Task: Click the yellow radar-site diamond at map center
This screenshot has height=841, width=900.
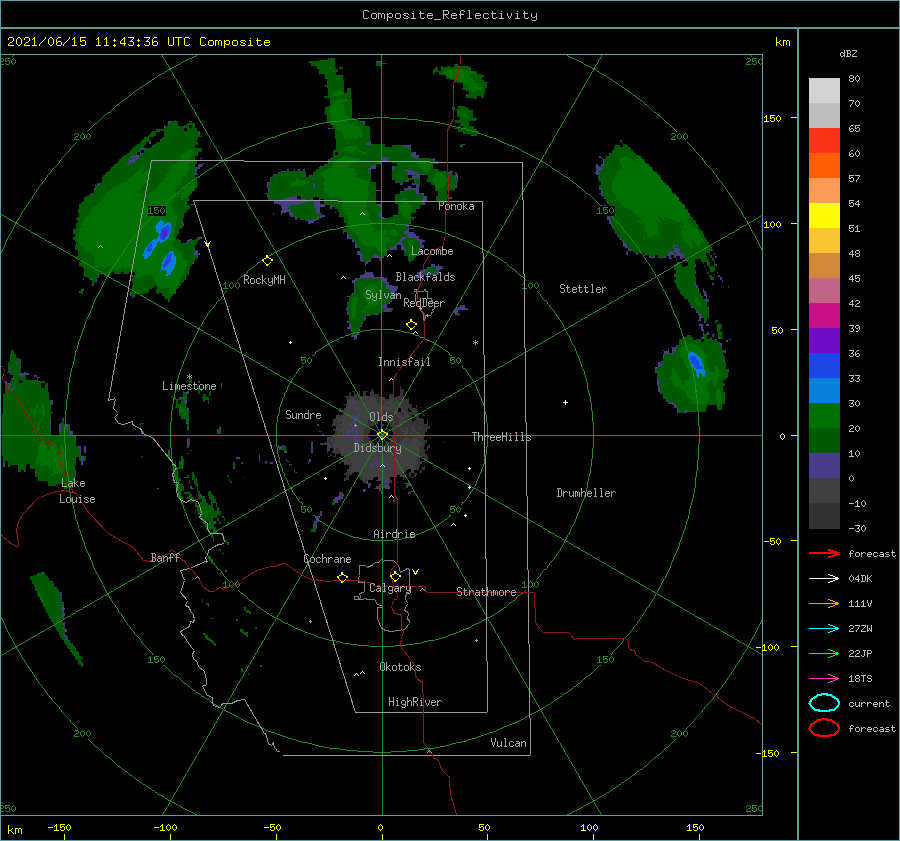Action: point(382,435)
